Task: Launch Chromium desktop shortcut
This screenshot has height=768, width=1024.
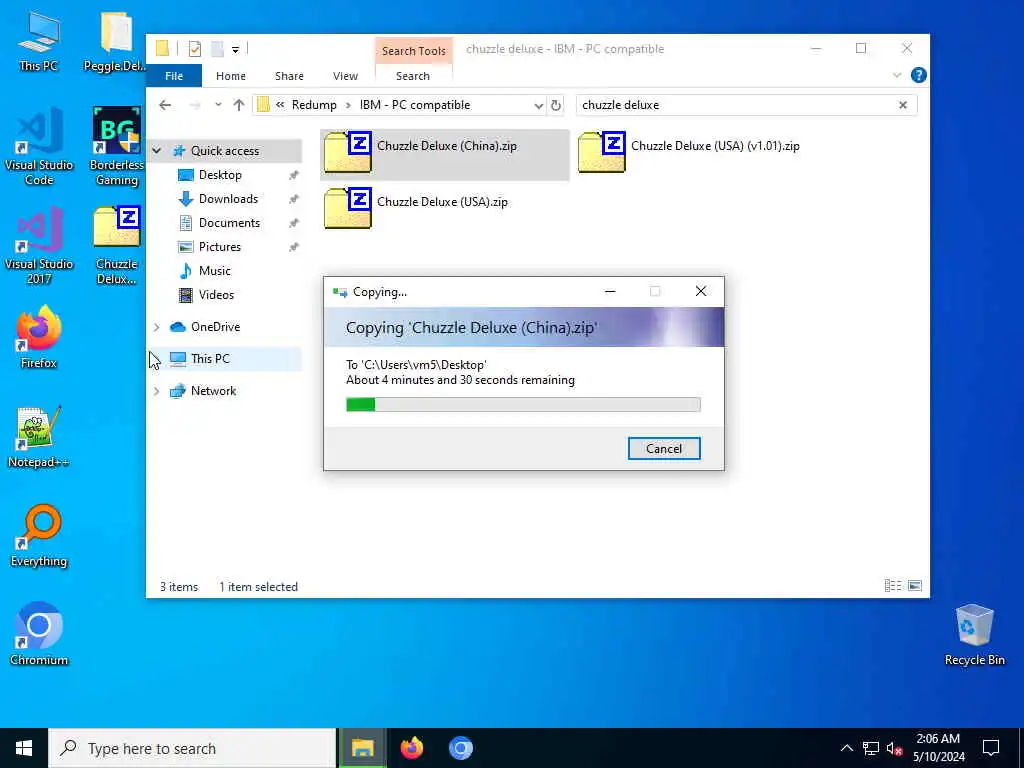Action: point(39,635)
